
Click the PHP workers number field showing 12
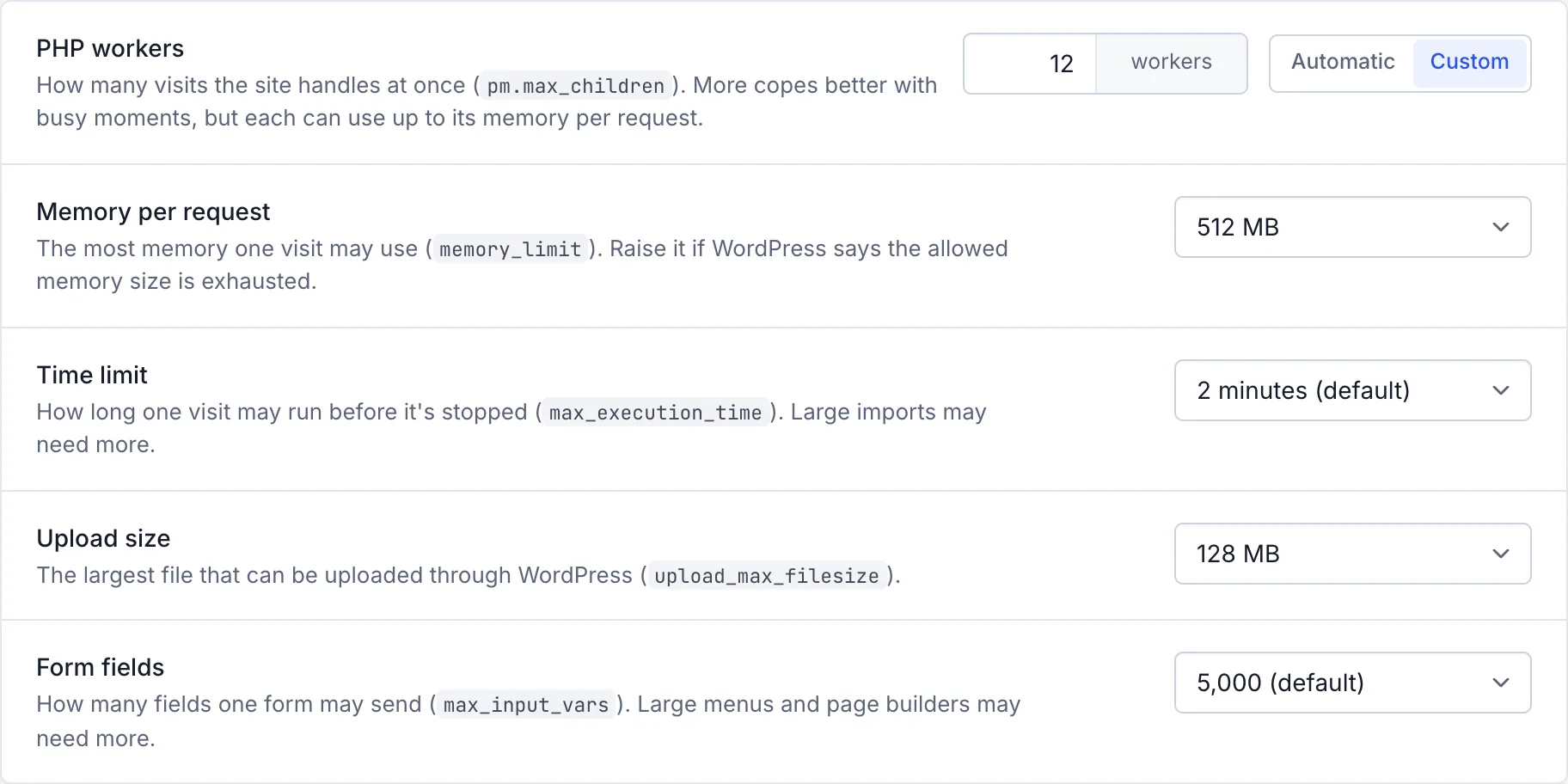[1030, 64]
